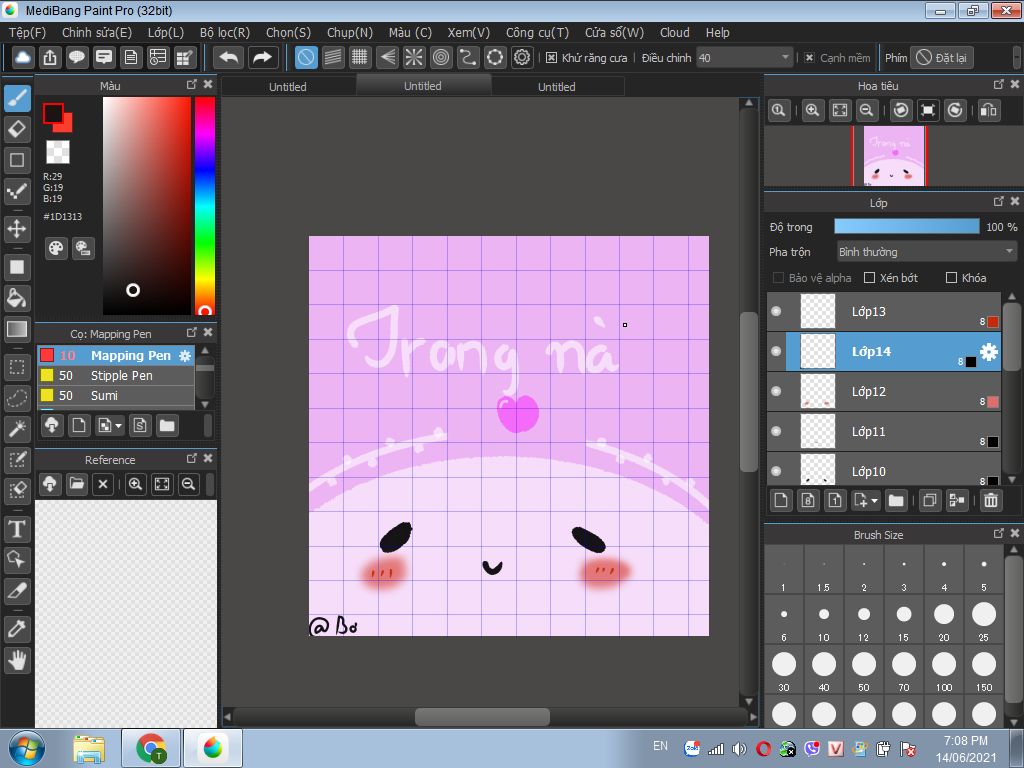Select the Magic Wand tool

[x=17, y=428]
